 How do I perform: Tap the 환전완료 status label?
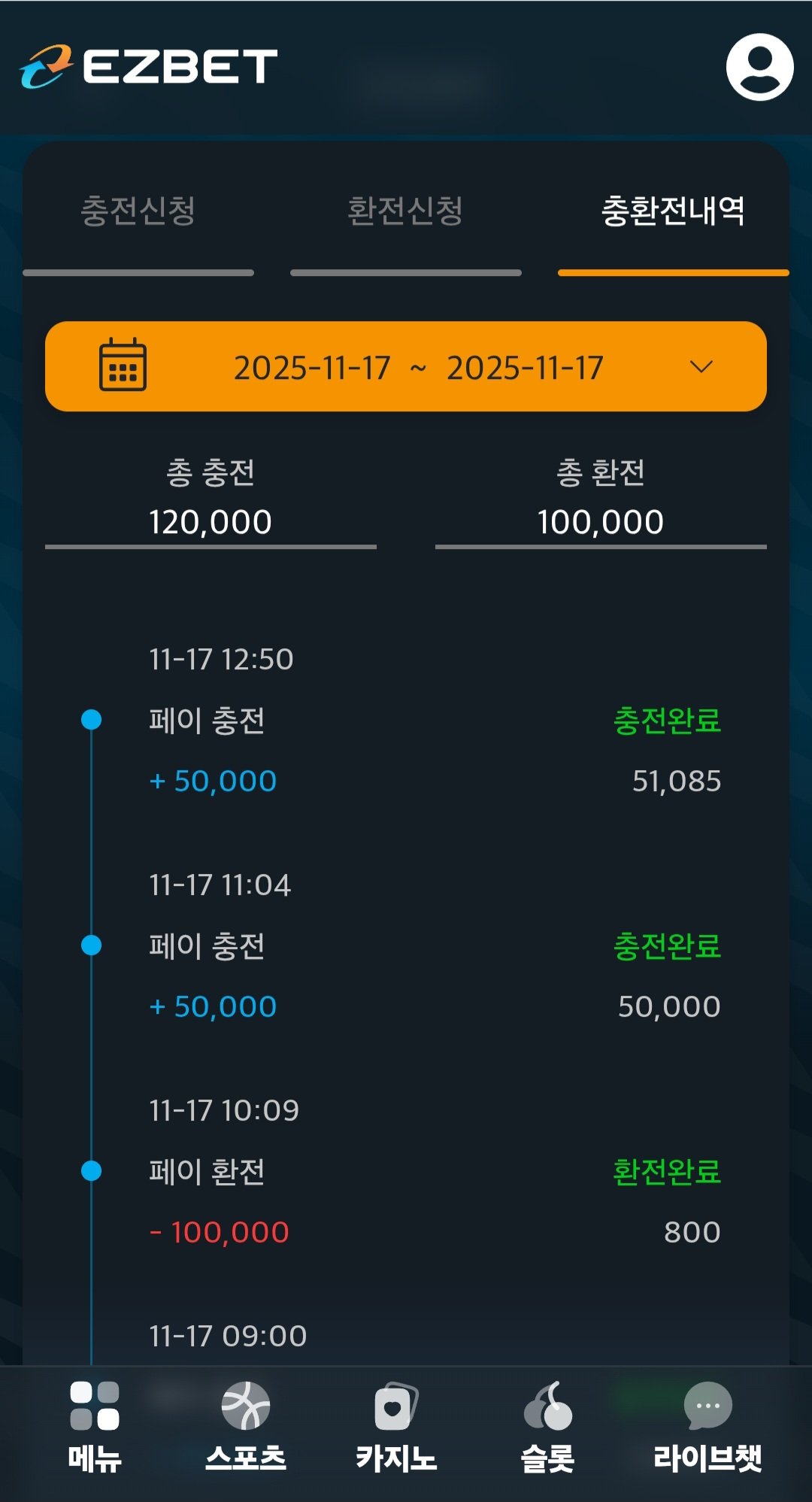(667, 1172)
